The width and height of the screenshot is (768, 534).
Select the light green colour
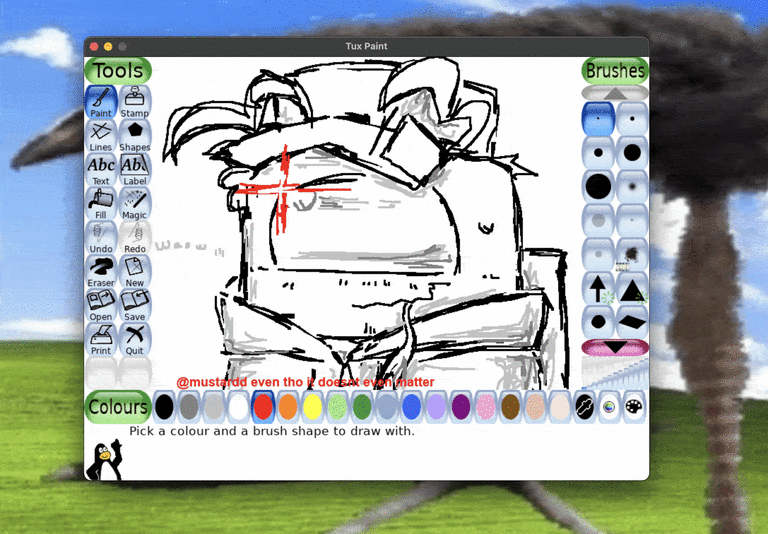(337, 407)
